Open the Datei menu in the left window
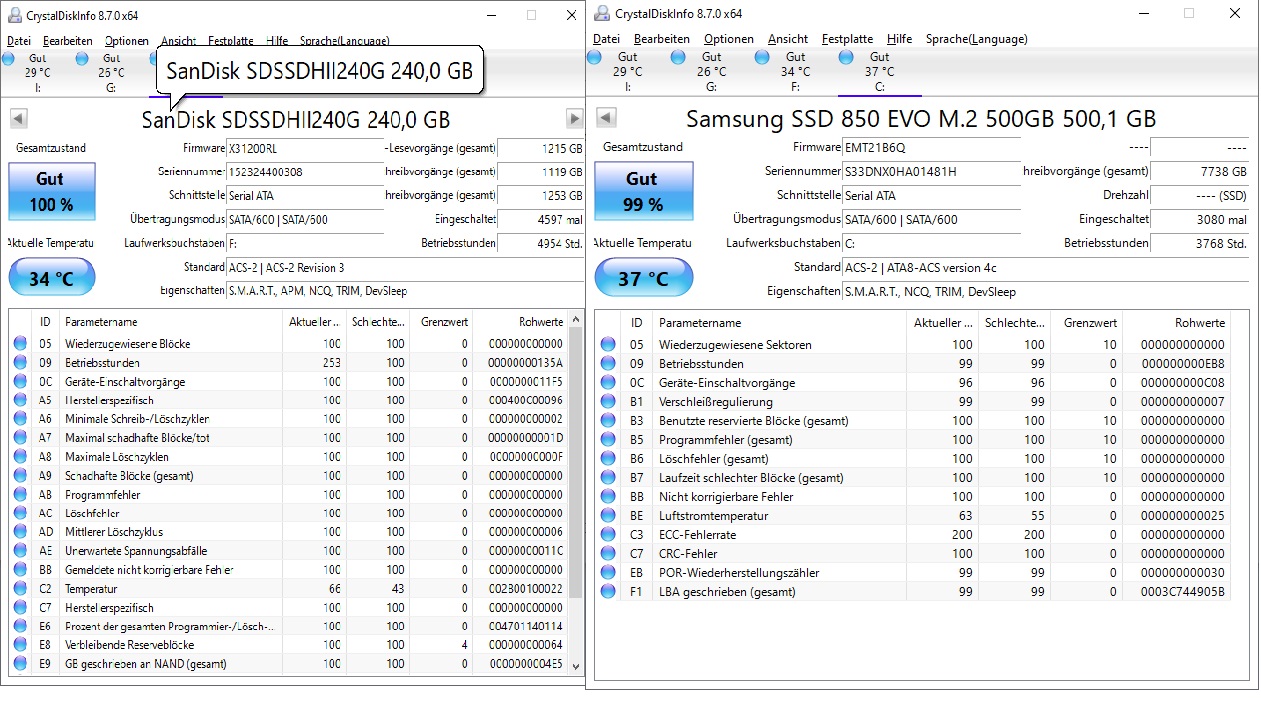1261x716 pixels. [x=19, y=41]
